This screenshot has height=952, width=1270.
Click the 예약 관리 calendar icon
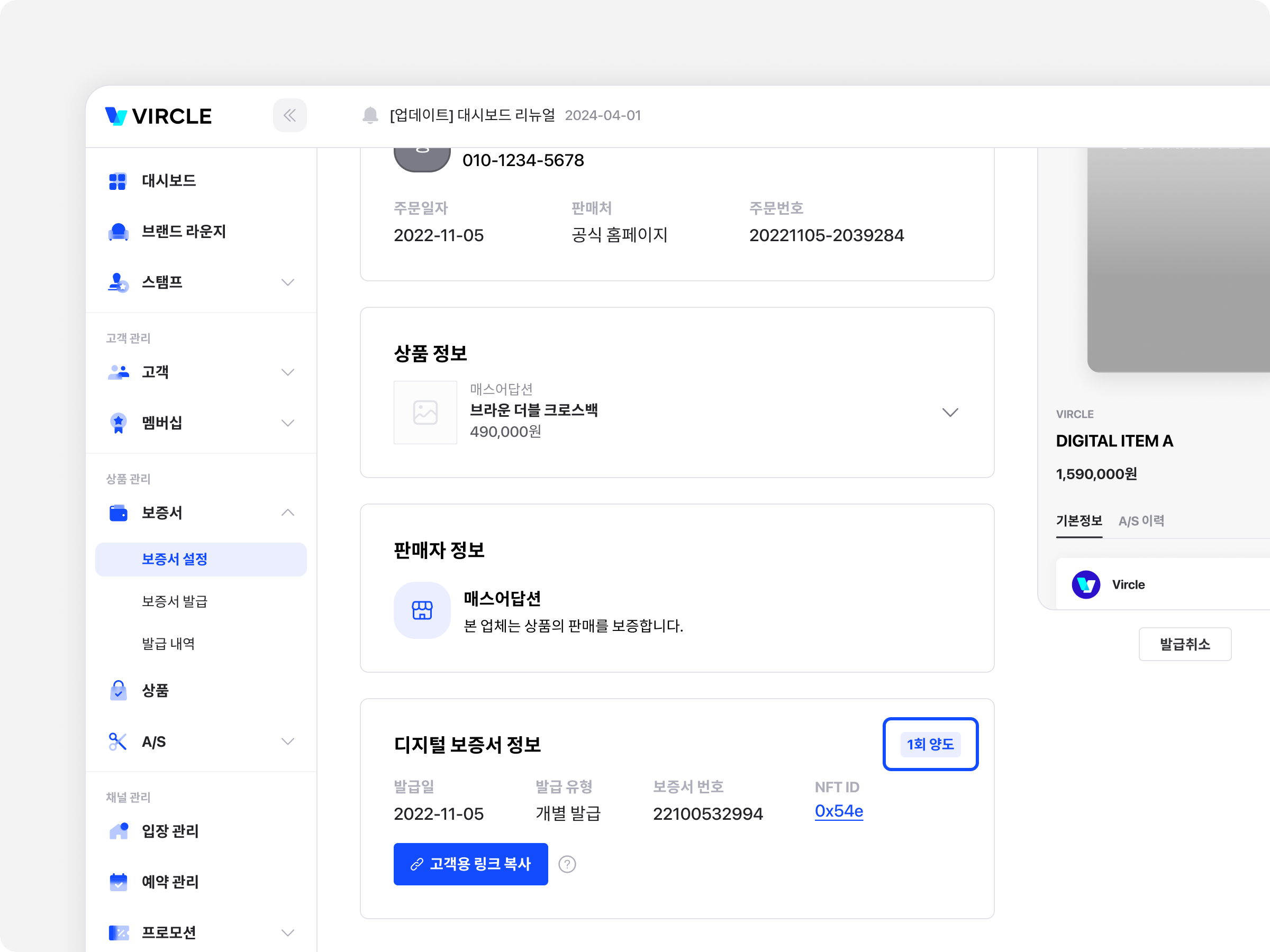(x=117, y=882)
